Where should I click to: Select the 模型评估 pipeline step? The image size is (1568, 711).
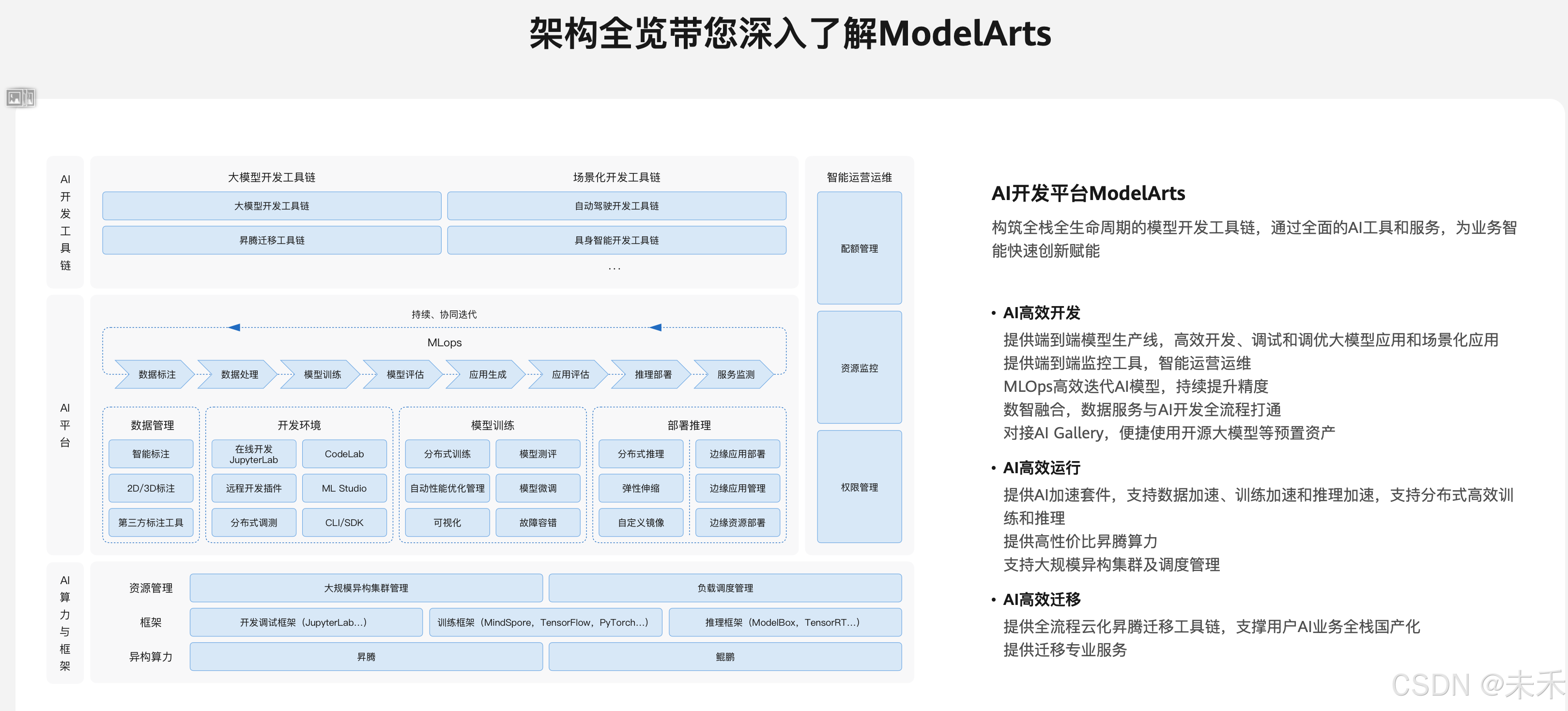[405, 374]
